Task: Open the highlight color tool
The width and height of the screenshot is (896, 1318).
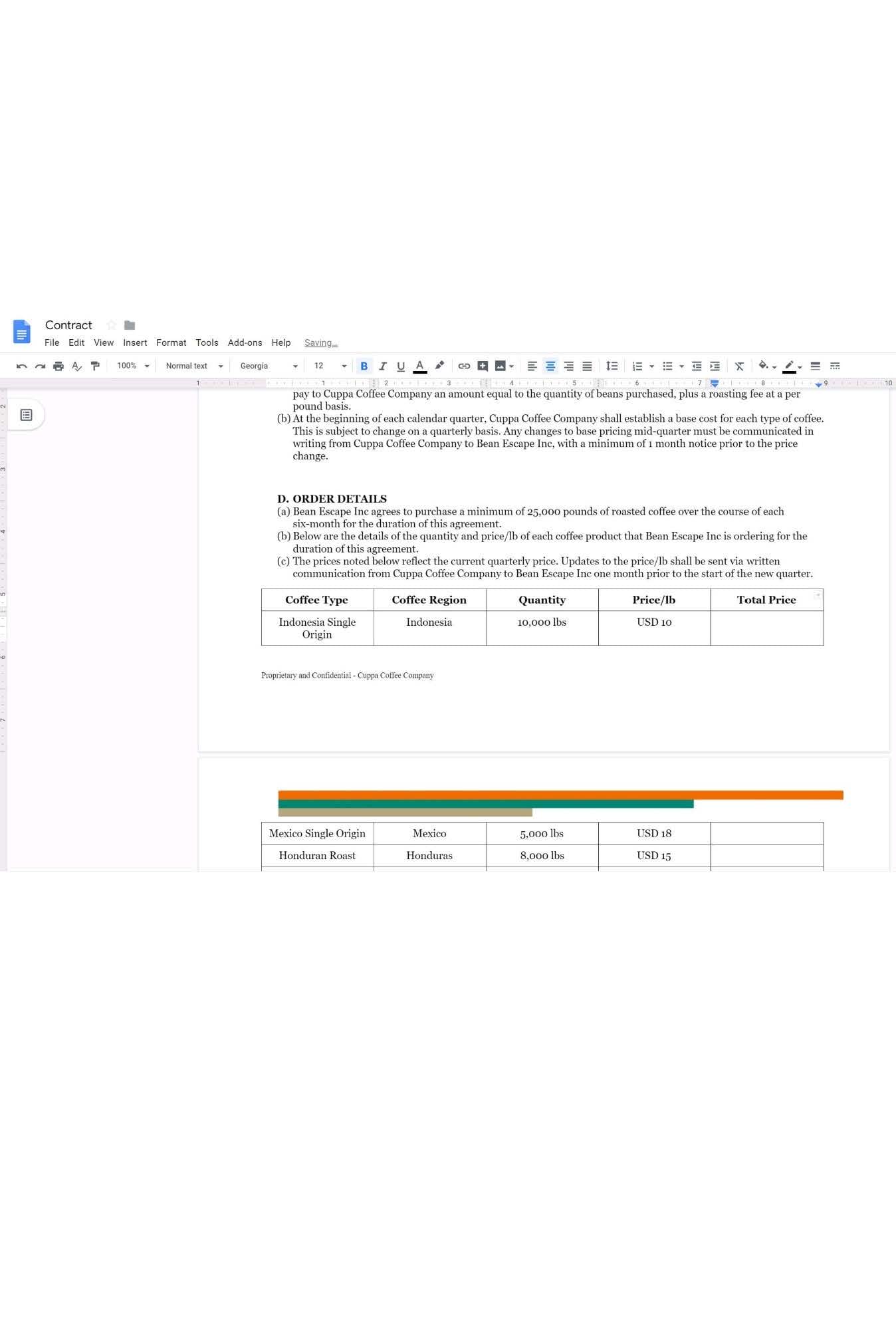Action: click(x=439, y=366)
